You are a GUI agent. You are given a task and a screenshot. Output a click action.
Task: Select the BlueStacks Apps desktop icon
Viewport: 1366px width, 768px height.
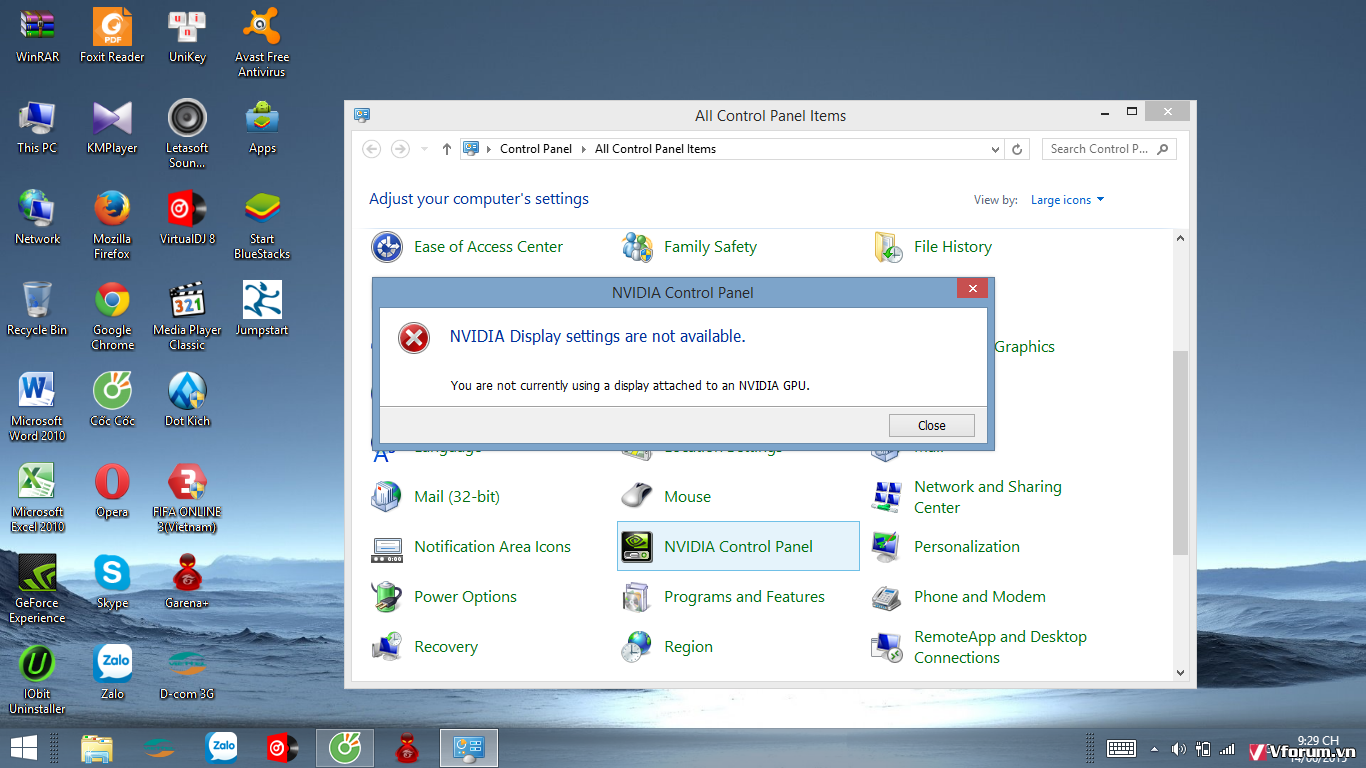[x=262, y=127]
